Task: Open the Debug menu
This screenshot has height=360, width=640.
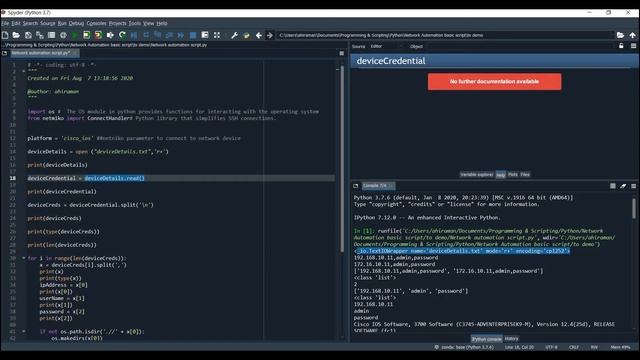Action: click(x=76, y=23)
